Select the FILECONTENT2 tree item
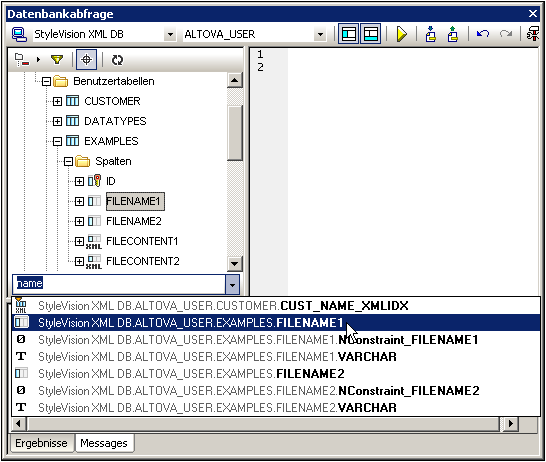The height and width of the screenshot is (462, 546). tap(143, 261)
